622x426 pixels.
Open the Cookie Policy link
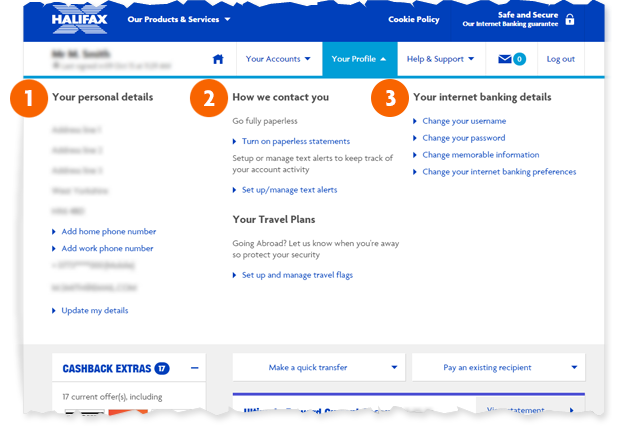(x=414, y=19)
